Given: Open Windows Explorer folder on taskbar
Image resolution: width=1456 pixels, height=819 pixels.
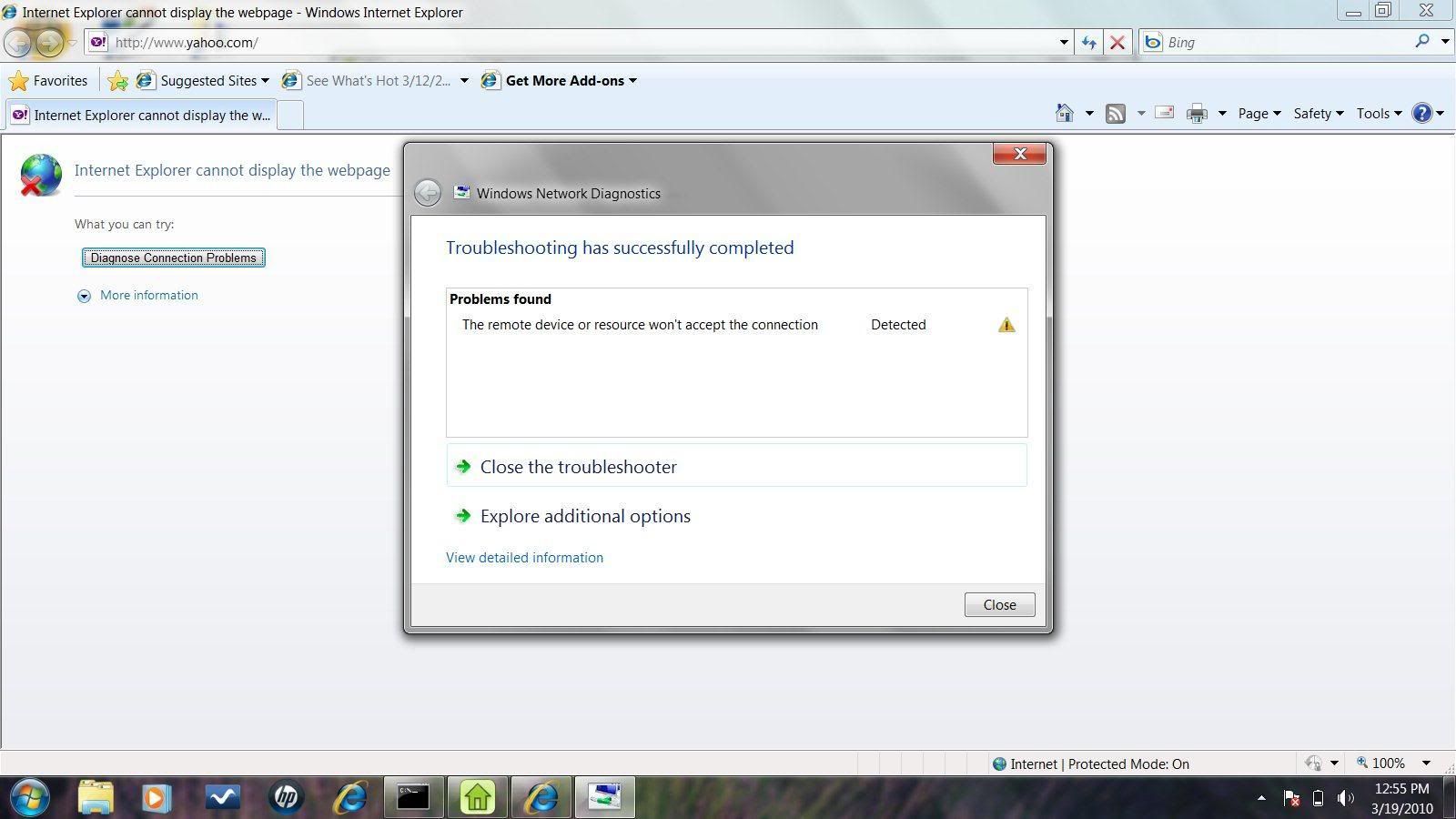Looking at the screenshot, I should (96, 798).
